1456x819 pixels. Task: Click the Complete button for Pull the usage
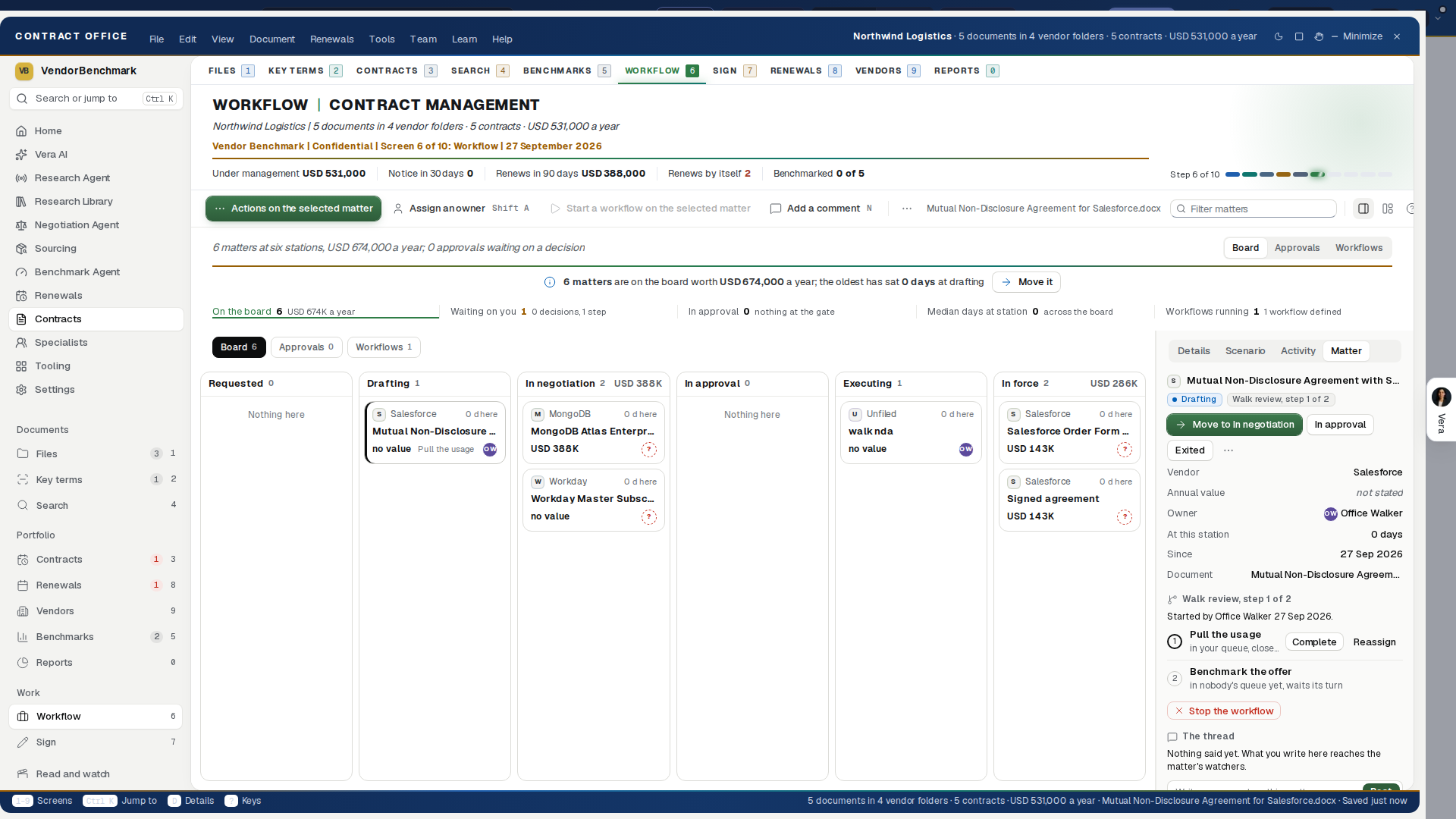1314,642
